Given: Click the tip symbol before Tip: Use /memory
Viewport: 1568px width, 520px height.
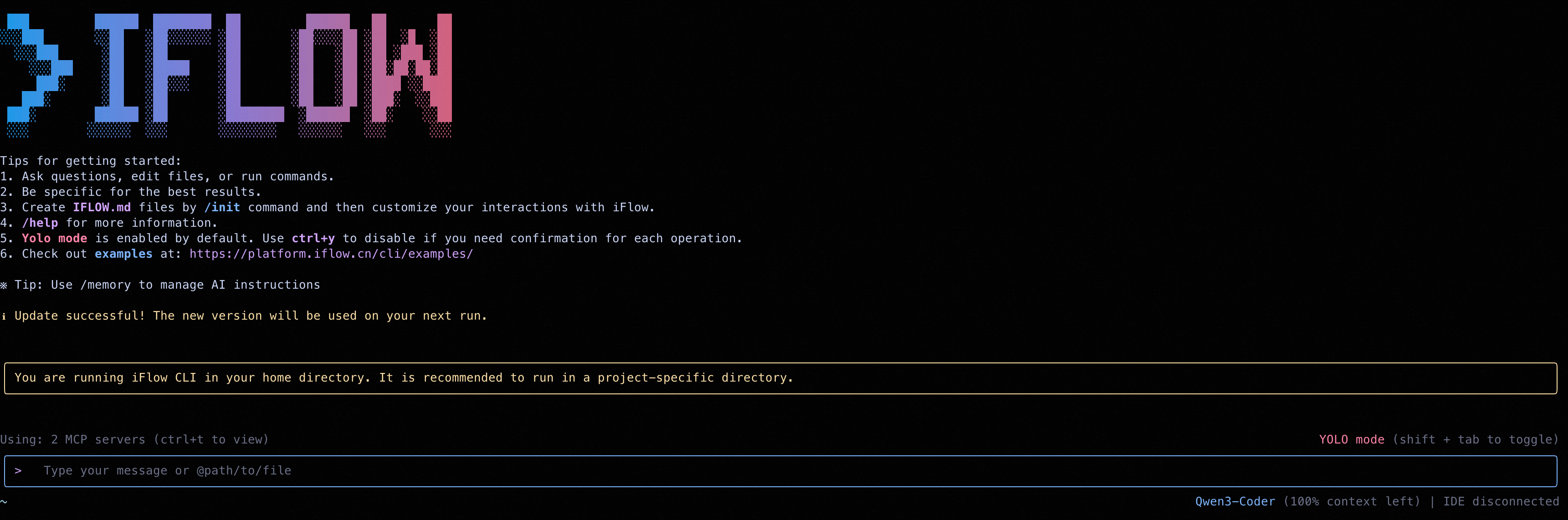Looking at the screenshot, I should (4, 285).
